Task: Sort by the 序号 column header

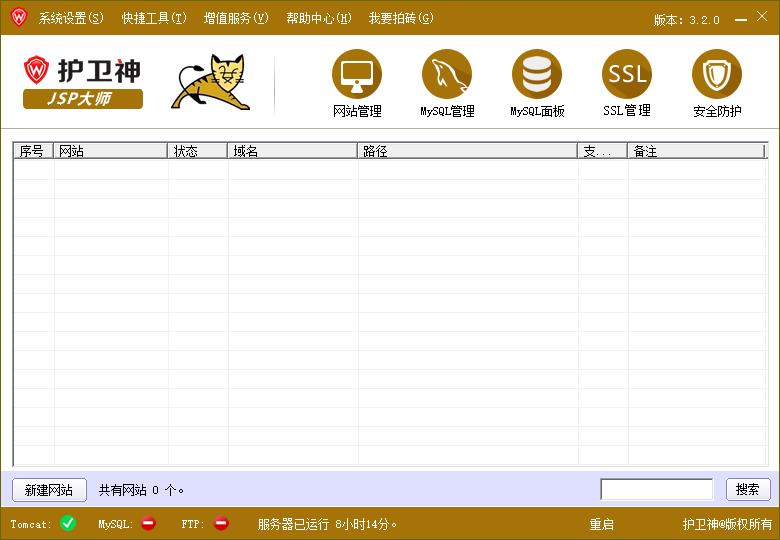Action: [x=33, y=151]
